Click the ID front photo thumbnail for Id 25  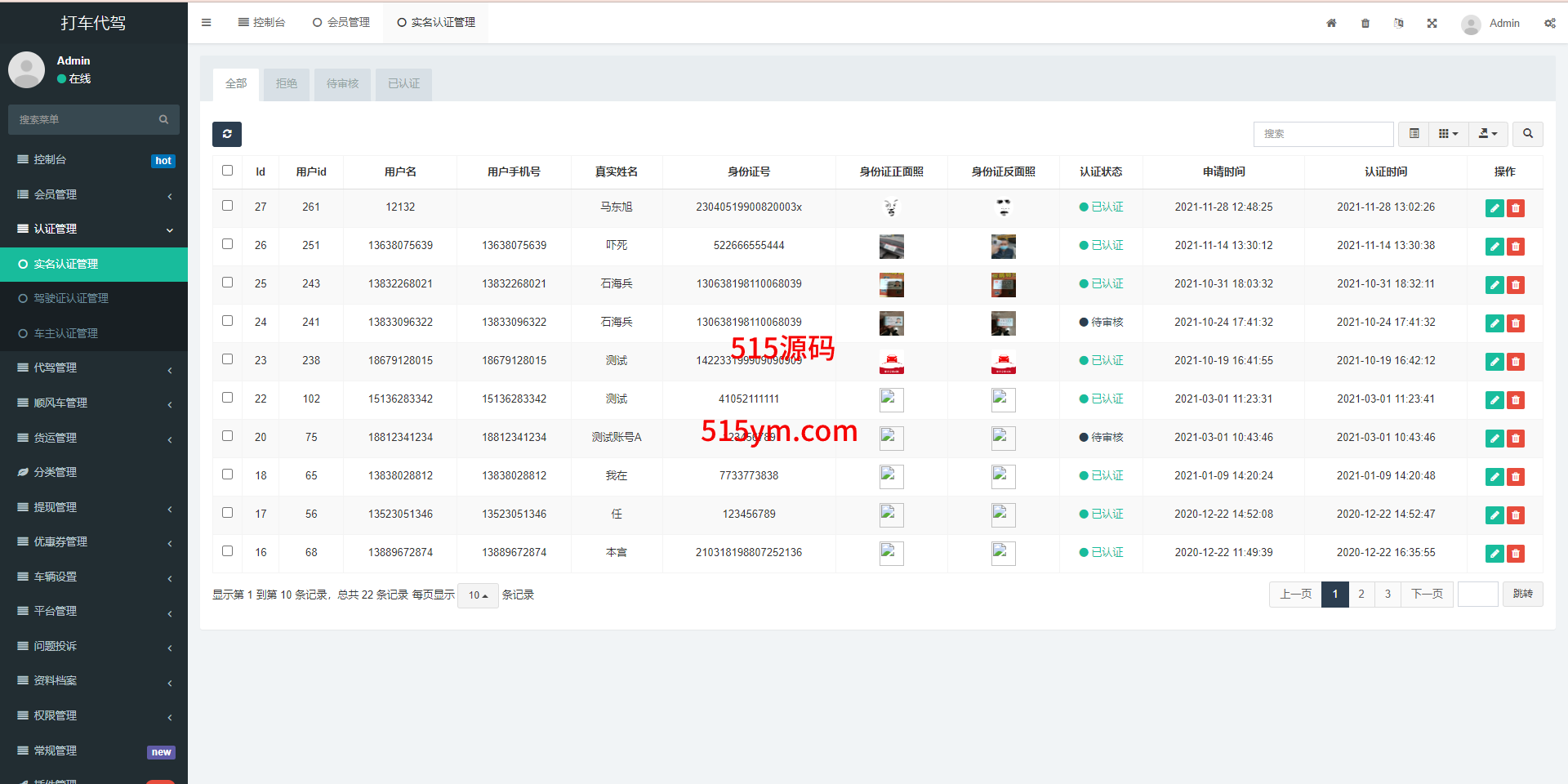click(891, 285)
